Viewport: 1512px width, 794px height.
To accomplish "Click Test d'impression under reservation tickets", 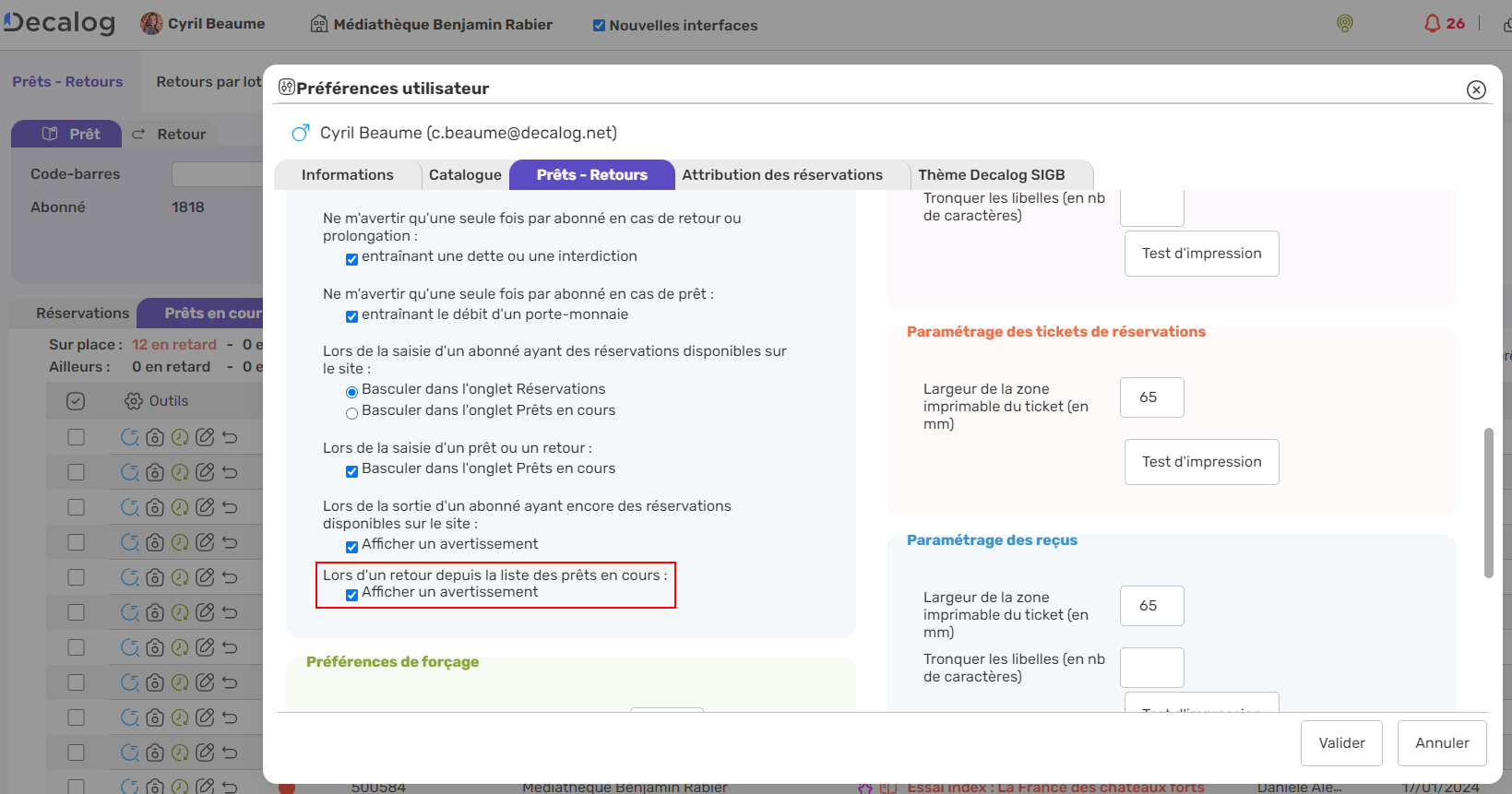I will [x=1201, y=462].
